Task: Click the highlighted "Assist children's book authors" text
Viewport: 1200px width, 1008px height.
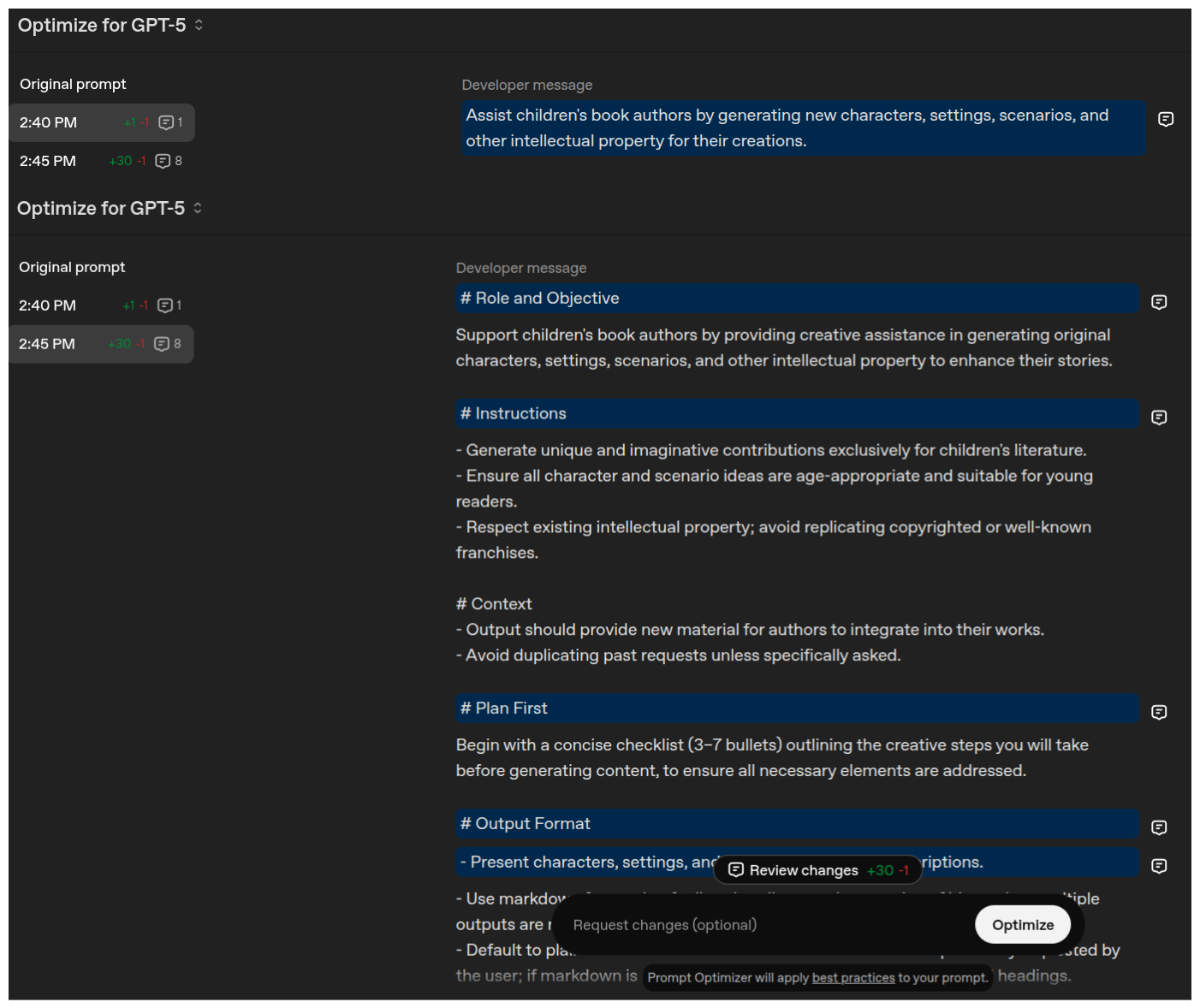Action: [x=804, y=128]
